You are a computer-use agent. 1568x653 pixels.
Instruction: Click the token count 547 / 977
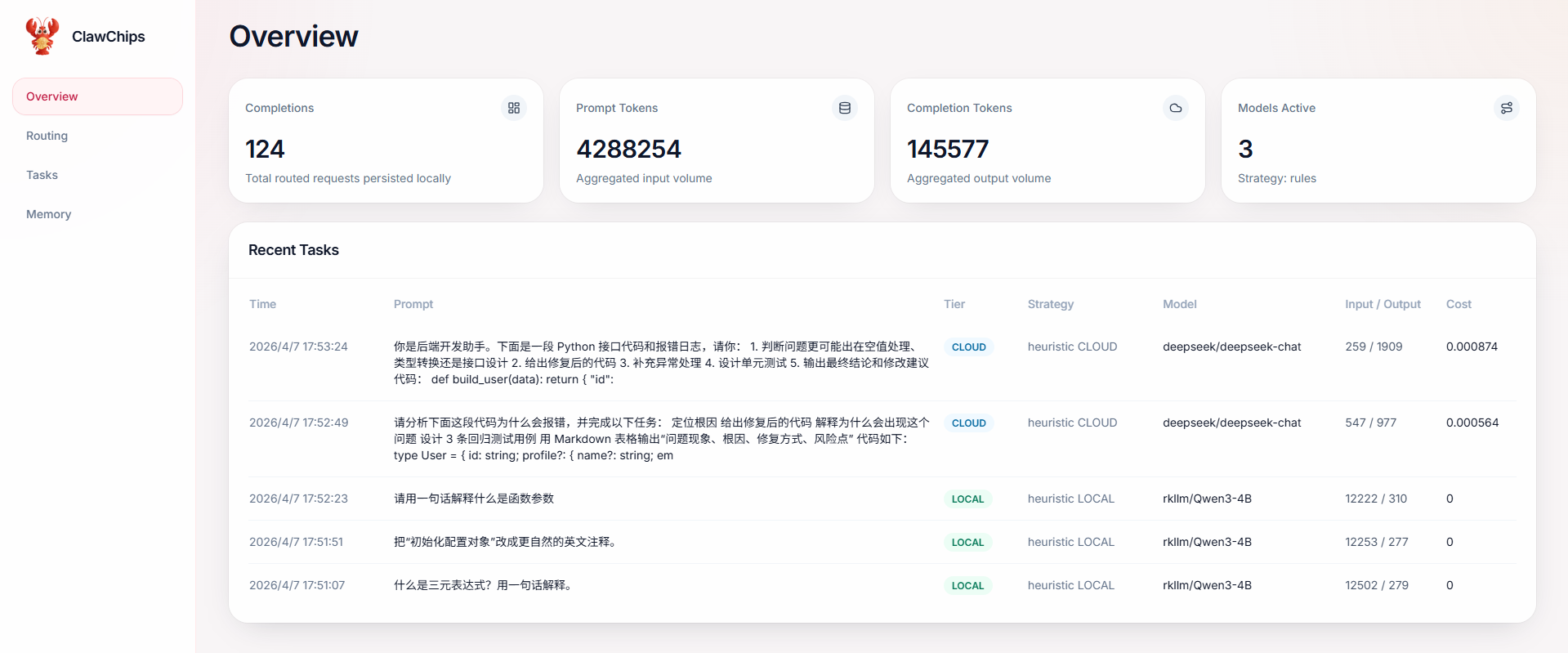1370,423
